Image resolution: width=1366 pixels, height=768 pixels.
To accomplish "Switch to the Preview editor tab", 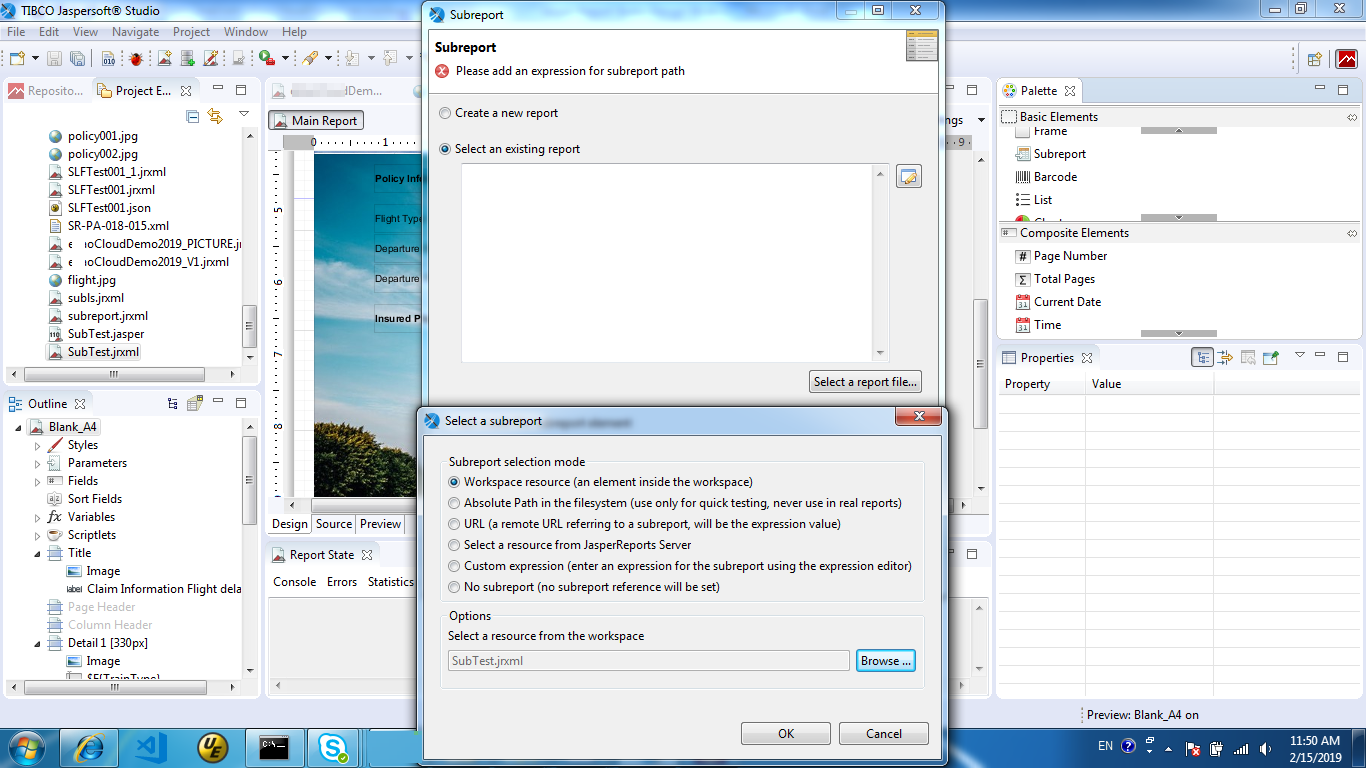I will click(380, 524).
